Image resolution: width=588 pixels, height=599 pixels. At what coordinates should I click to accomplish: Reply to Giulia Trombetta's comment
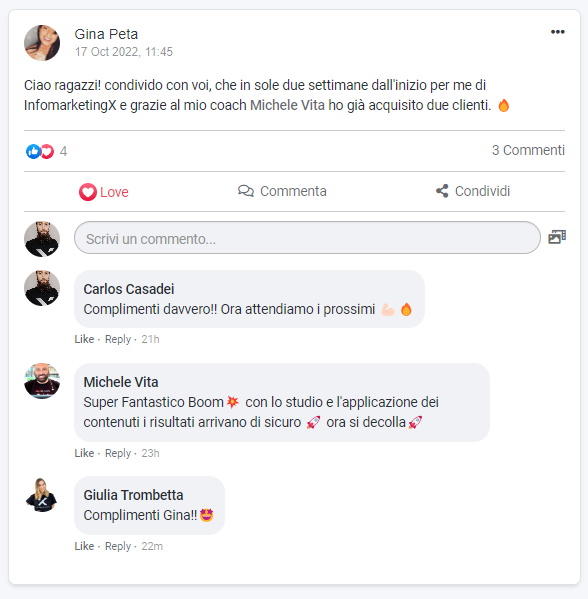(x=118, y=546)
